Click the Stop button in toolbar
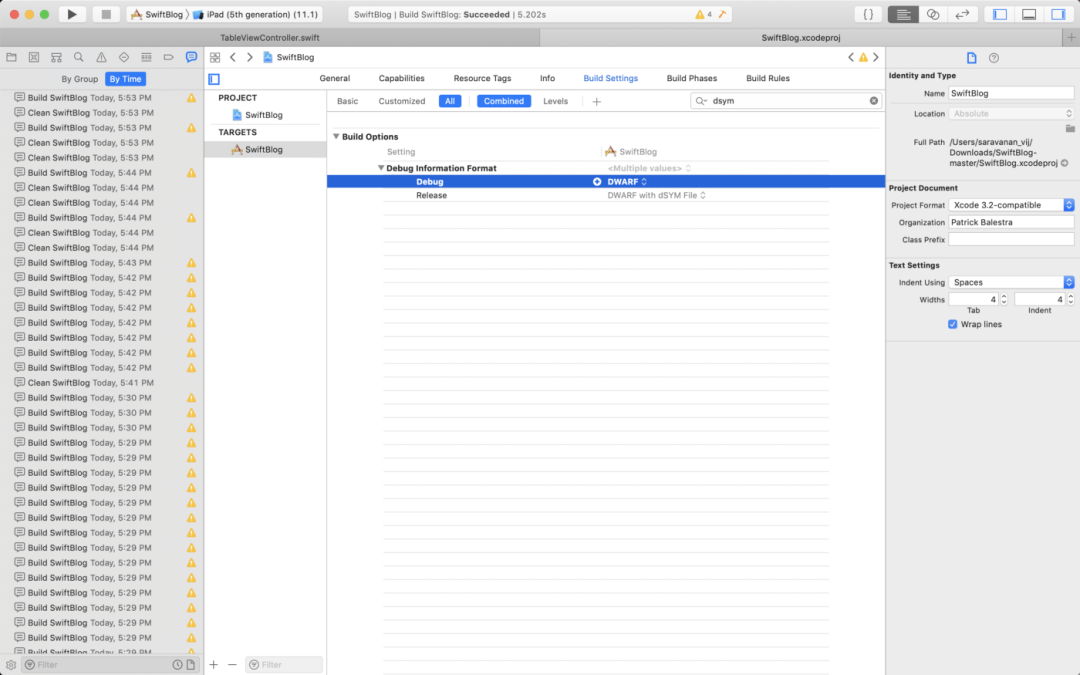The image size is (1080, 675). (x=105, y=14)
